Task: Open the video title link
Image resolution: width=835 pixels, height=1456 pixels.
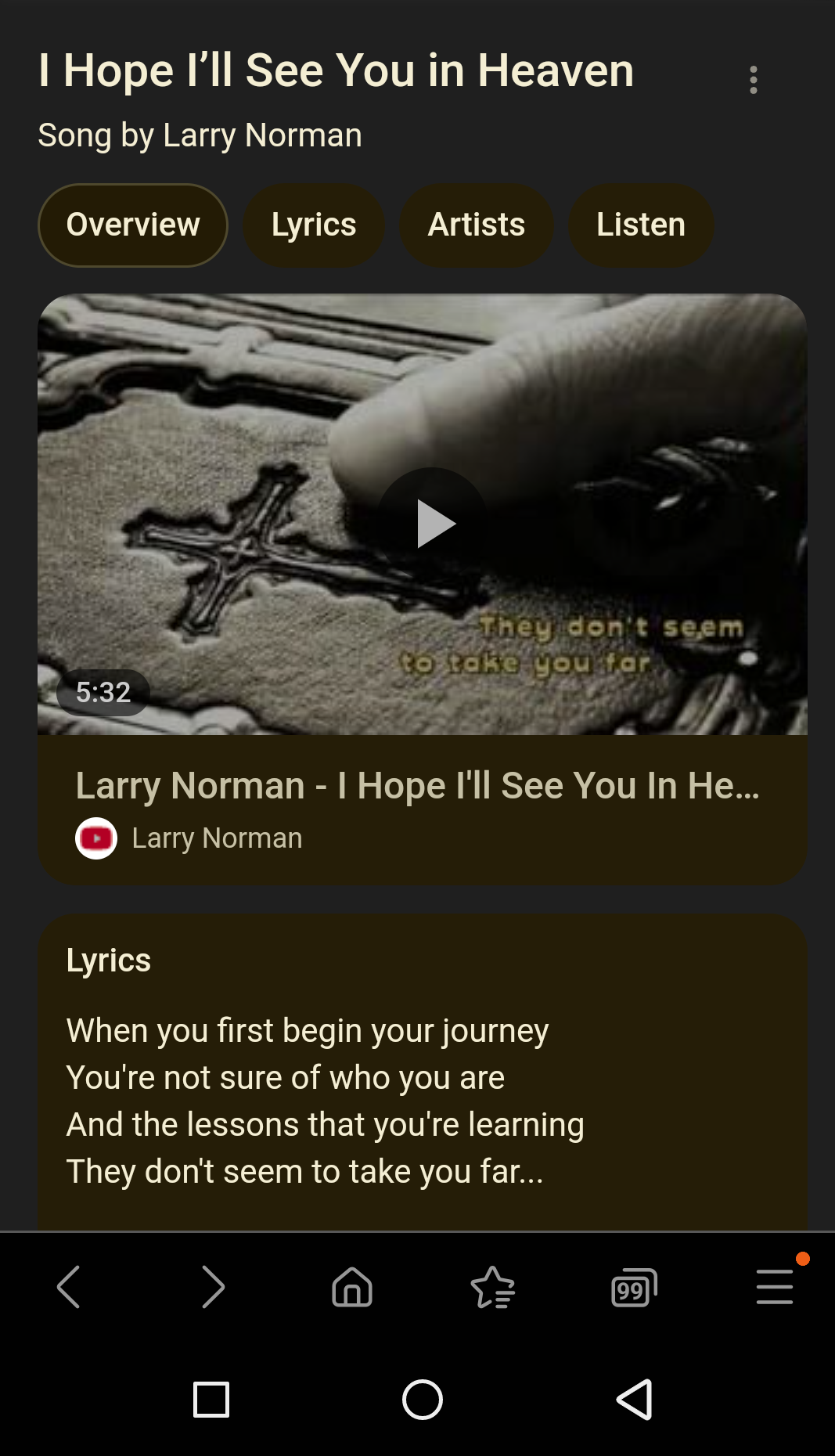Action: [x=417, y=785]
